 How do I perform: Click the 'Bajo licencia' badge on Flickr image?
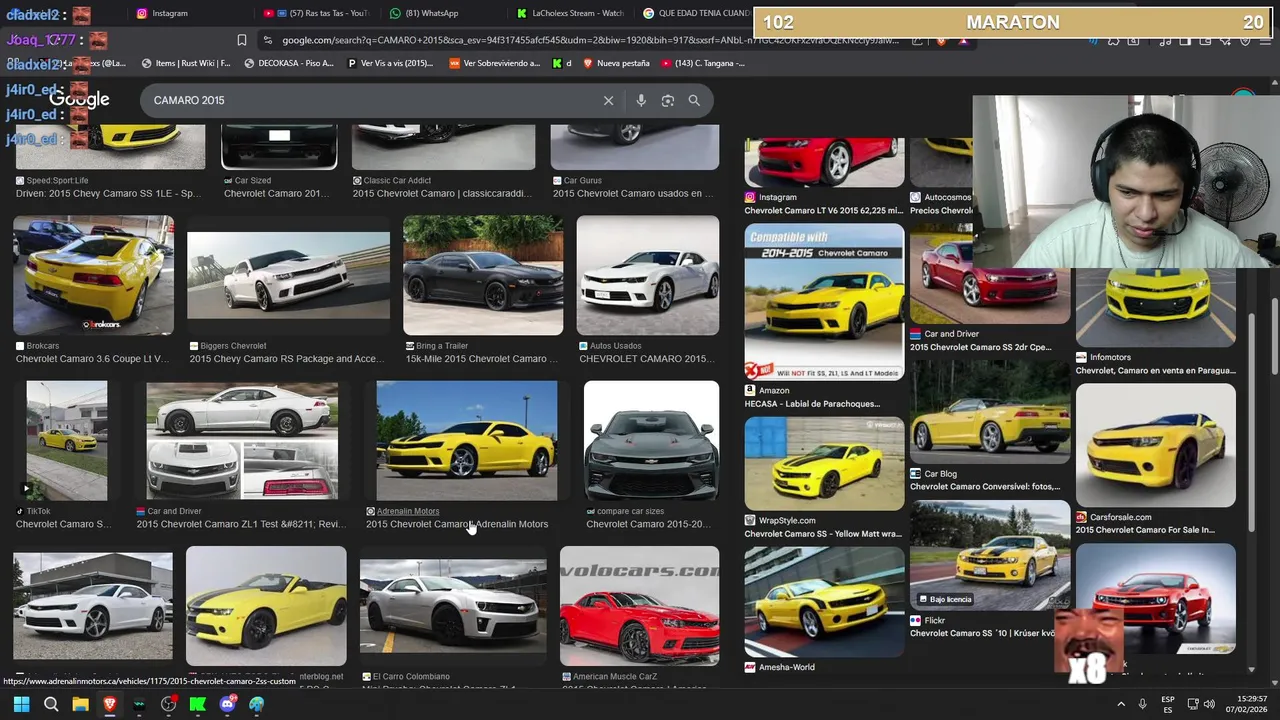point(944,599)
